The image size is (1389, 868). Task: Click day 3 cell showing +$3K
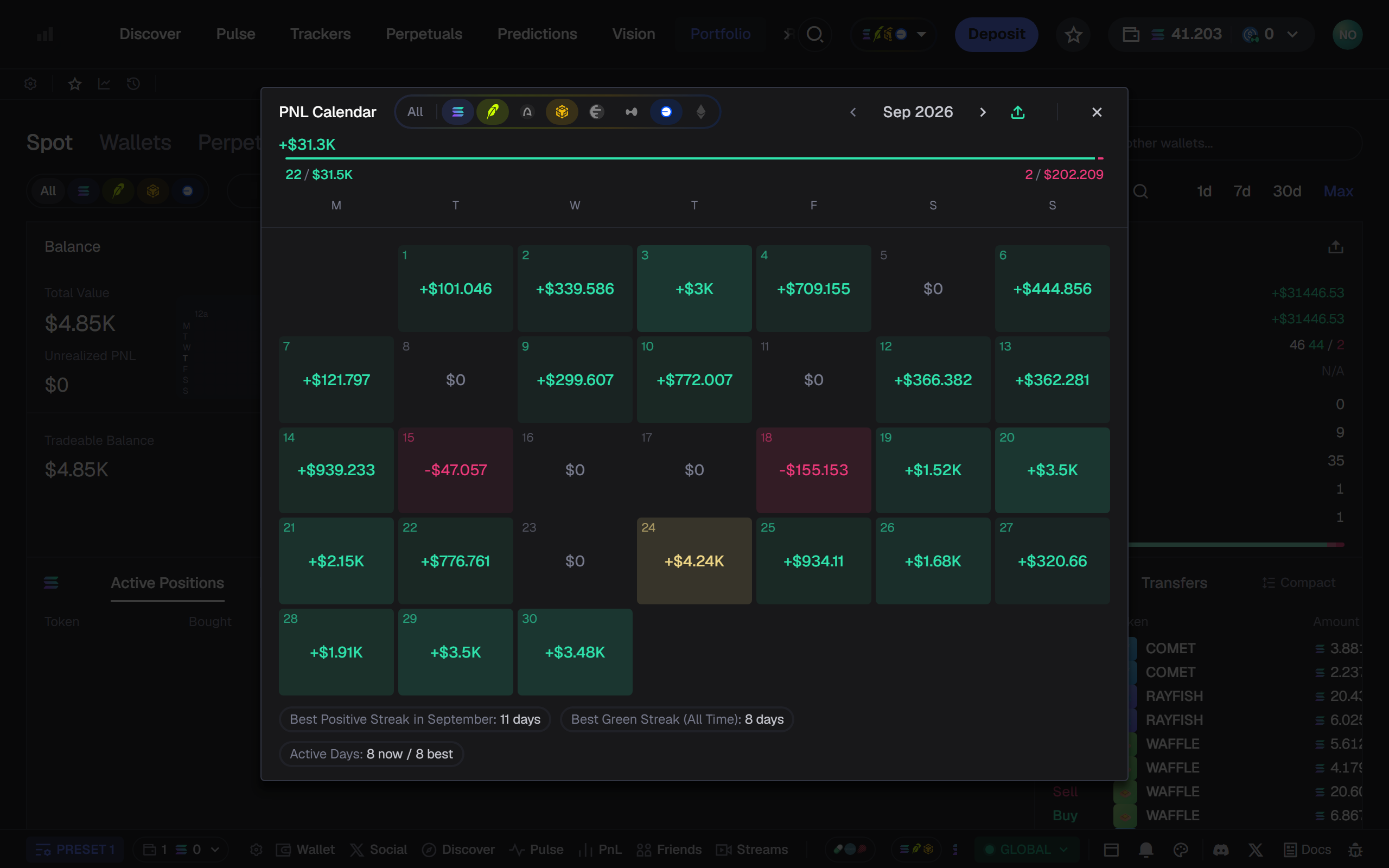(694, 288)
